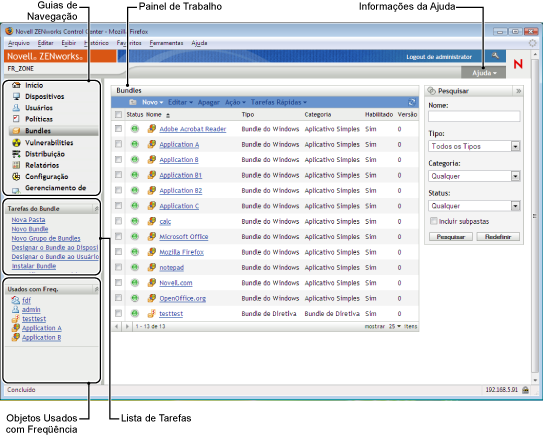The height and width of the screenshot is (436, 543).
Task: Click directive bundle icon for testtest row
Action: point(151,313)
